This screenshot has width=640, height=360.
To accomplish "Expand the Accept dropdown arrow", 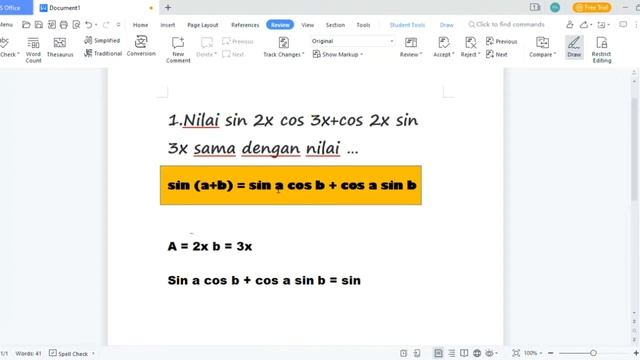I will click(x=453, y=54).
